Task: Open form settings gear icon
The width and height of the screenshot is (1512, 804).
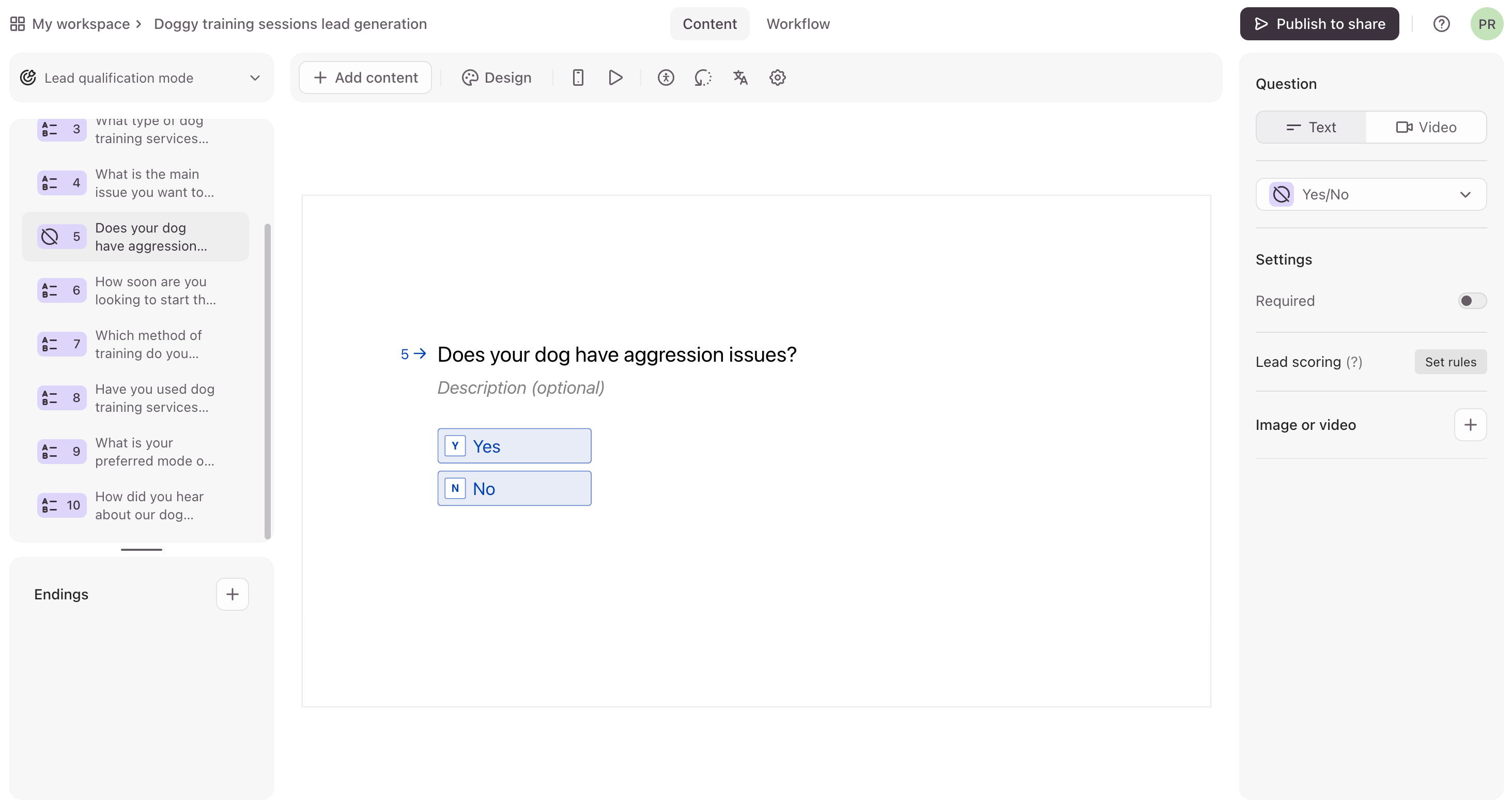Action: click(x=777, y=78)
